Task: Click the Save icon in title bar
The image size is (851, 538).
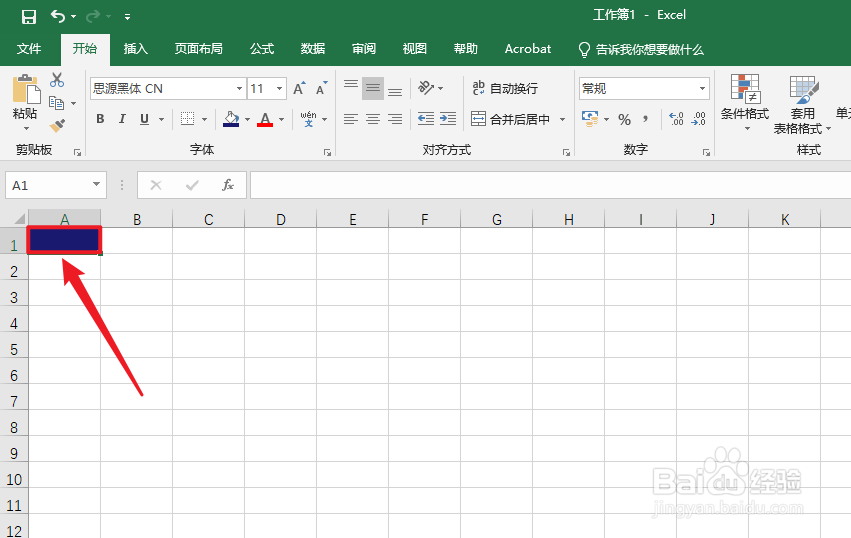Action: (x=29, y=16)
